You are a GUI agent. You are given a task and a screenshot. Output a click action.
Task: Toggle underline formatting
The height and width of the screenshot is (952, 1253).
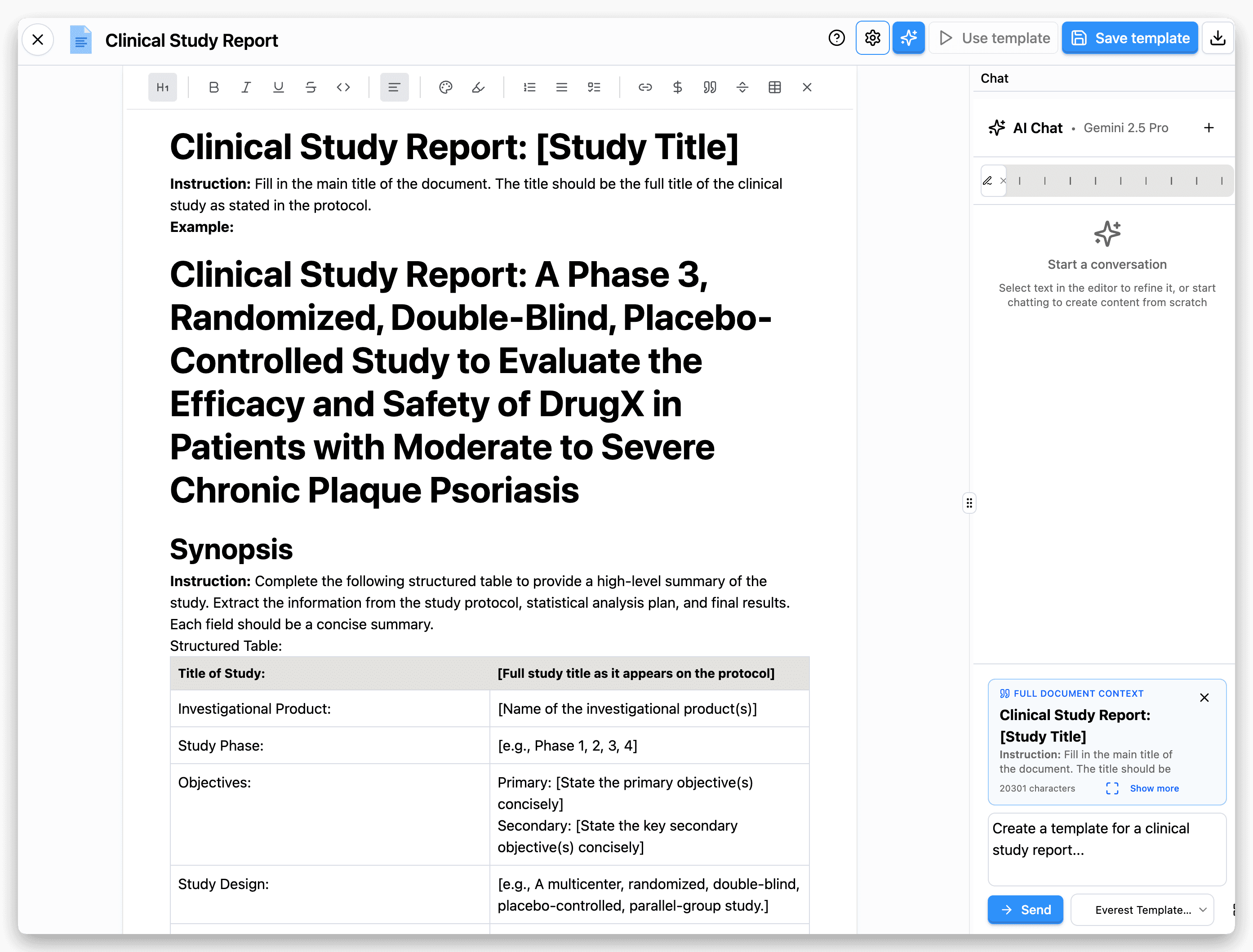(x=278, y=87)
